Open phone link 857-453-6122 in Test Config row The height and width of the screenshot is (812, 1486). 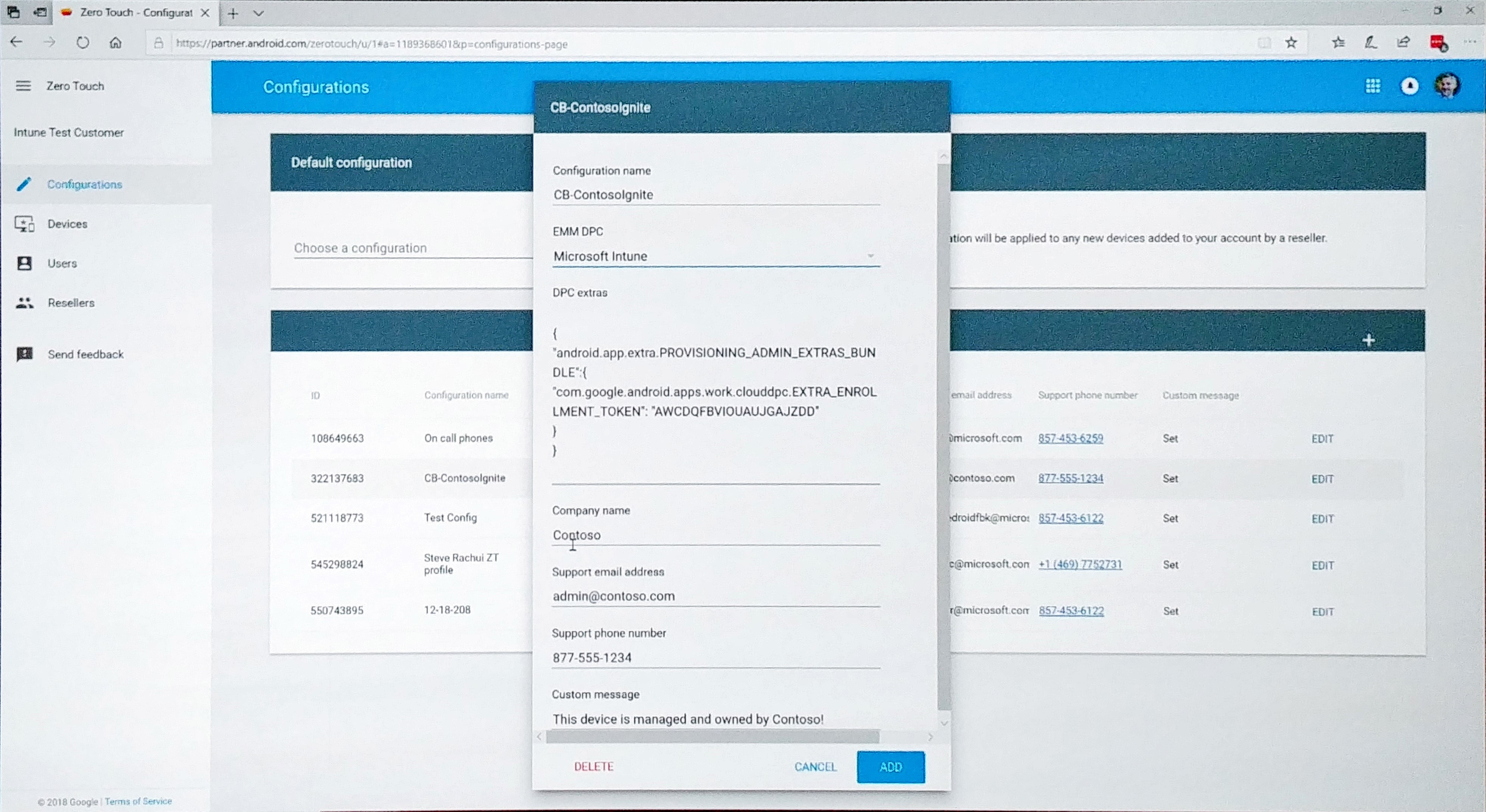1071,518
